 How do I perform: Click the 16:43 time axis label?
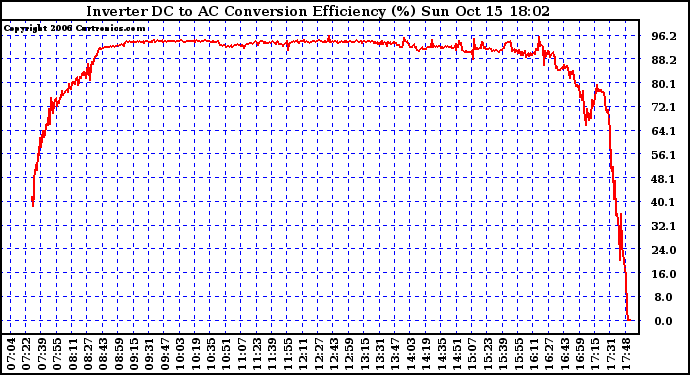click(x=564, y=354)
